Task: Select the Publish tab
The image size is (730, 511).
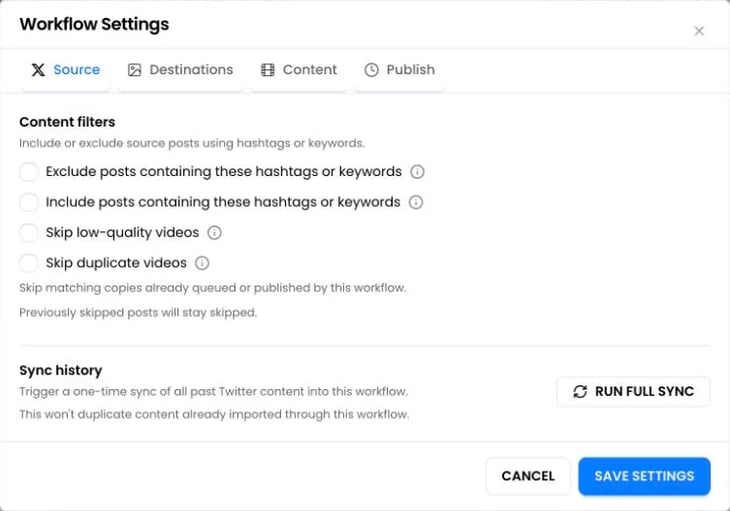Action: (399, 70)
